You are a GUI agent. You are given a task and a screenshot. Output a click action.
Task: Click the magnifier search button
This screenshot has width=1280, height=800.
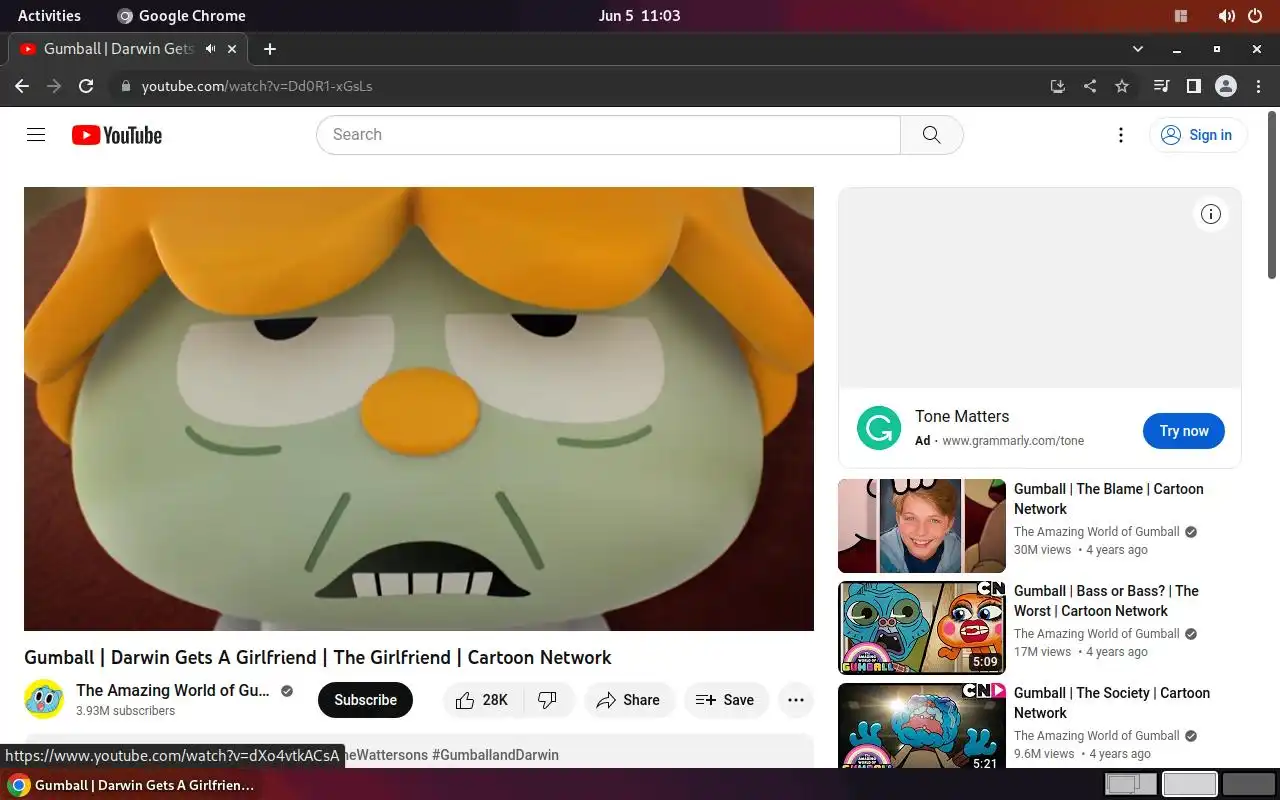click(x=931, y=135)
